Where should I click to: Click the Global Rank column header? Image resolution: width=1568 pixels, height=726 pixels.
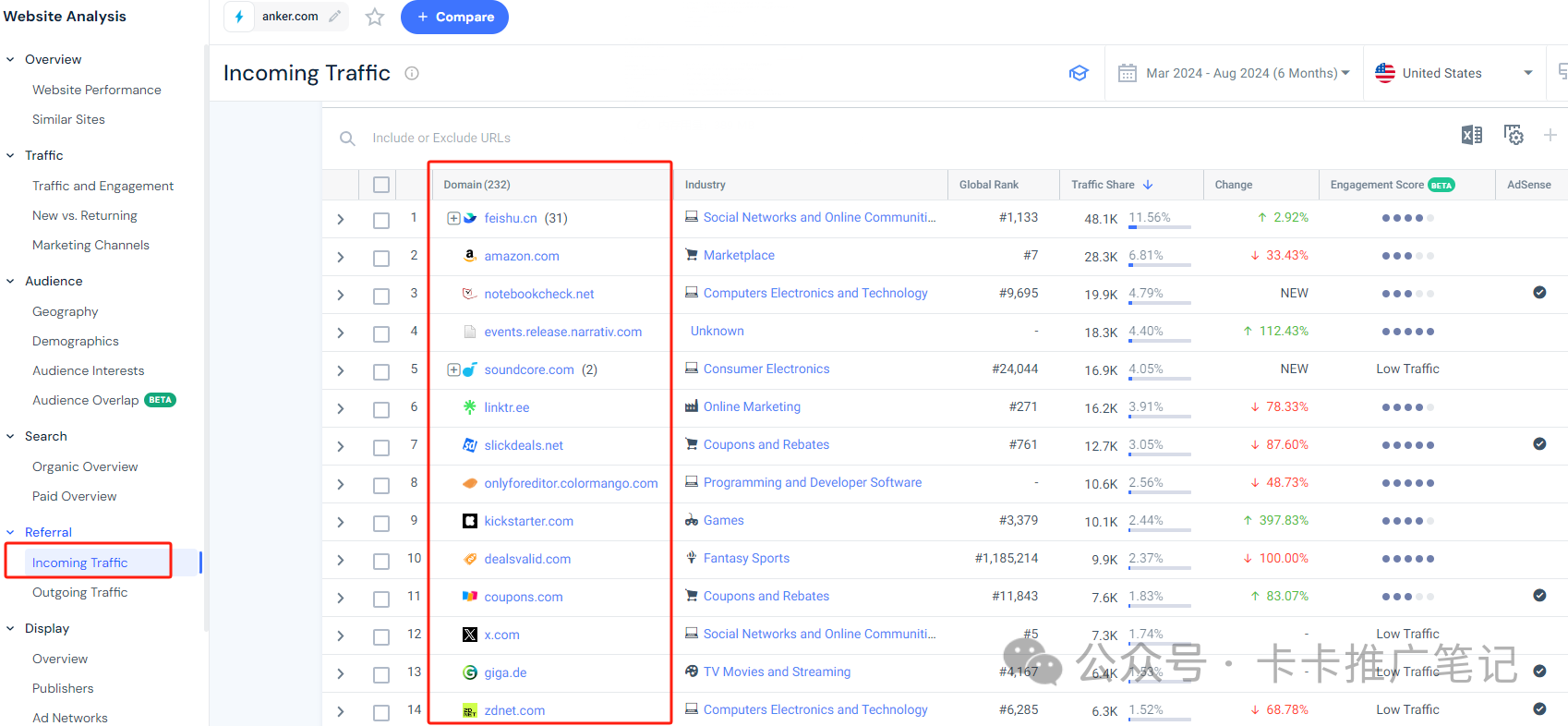[989, 185]
